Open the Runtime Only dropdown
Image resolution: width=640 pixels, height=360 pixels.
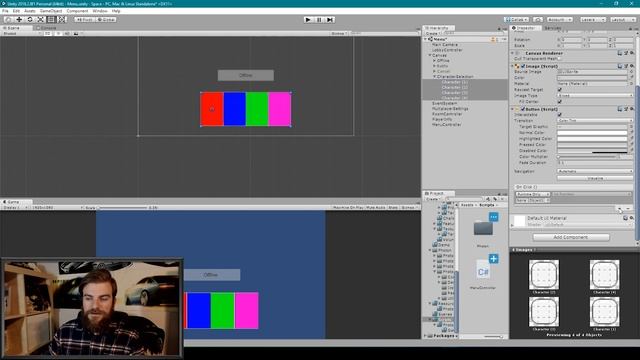pyautogui.click(x=533, y=194)
